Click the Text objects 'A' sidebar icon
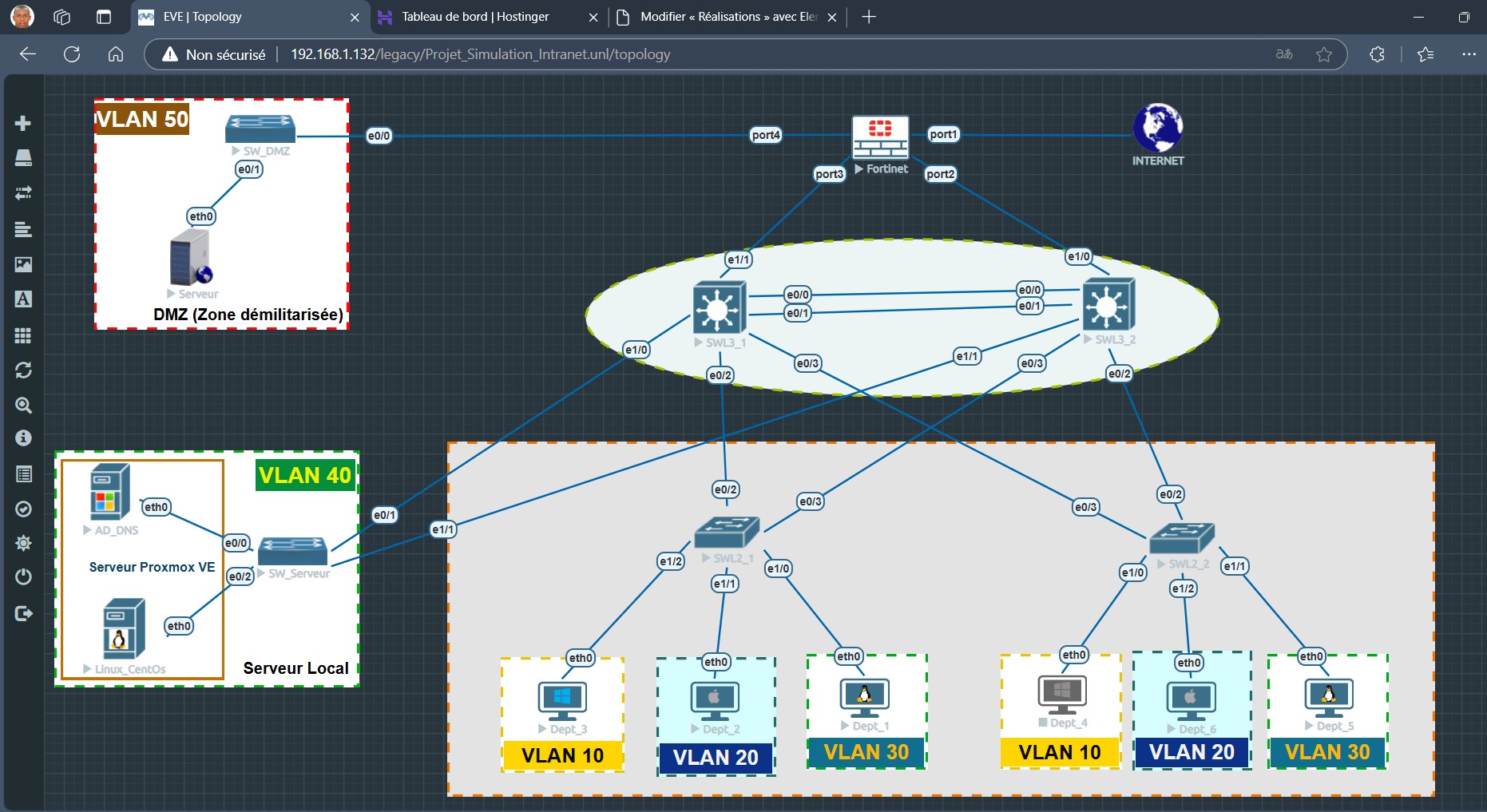This screenshot has width=1487, height=812. point(23,299)
